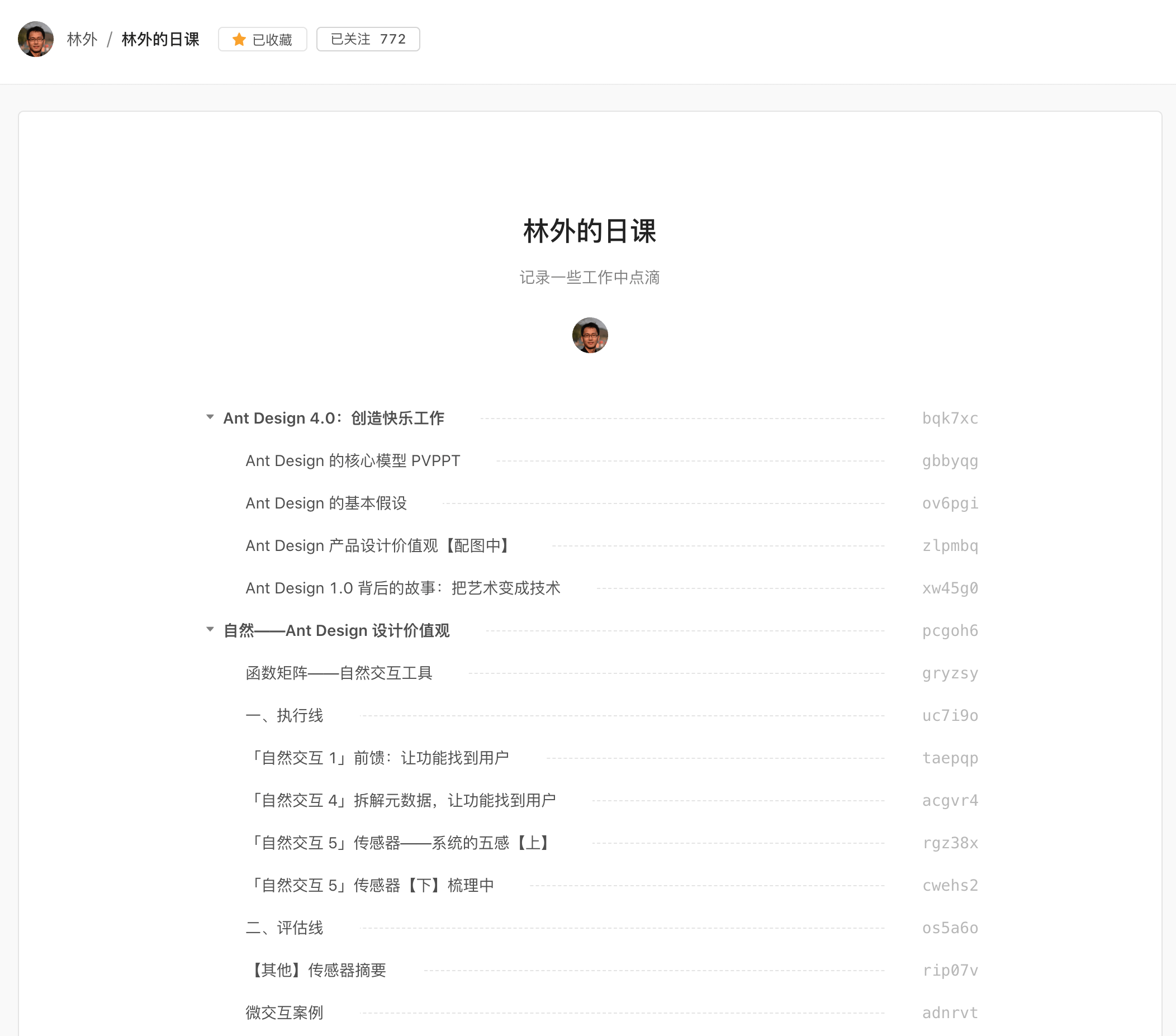Viewport: 1176px width, 1036px height.
Task: Click the slug taepqp
Action: [x=950, y=758]
